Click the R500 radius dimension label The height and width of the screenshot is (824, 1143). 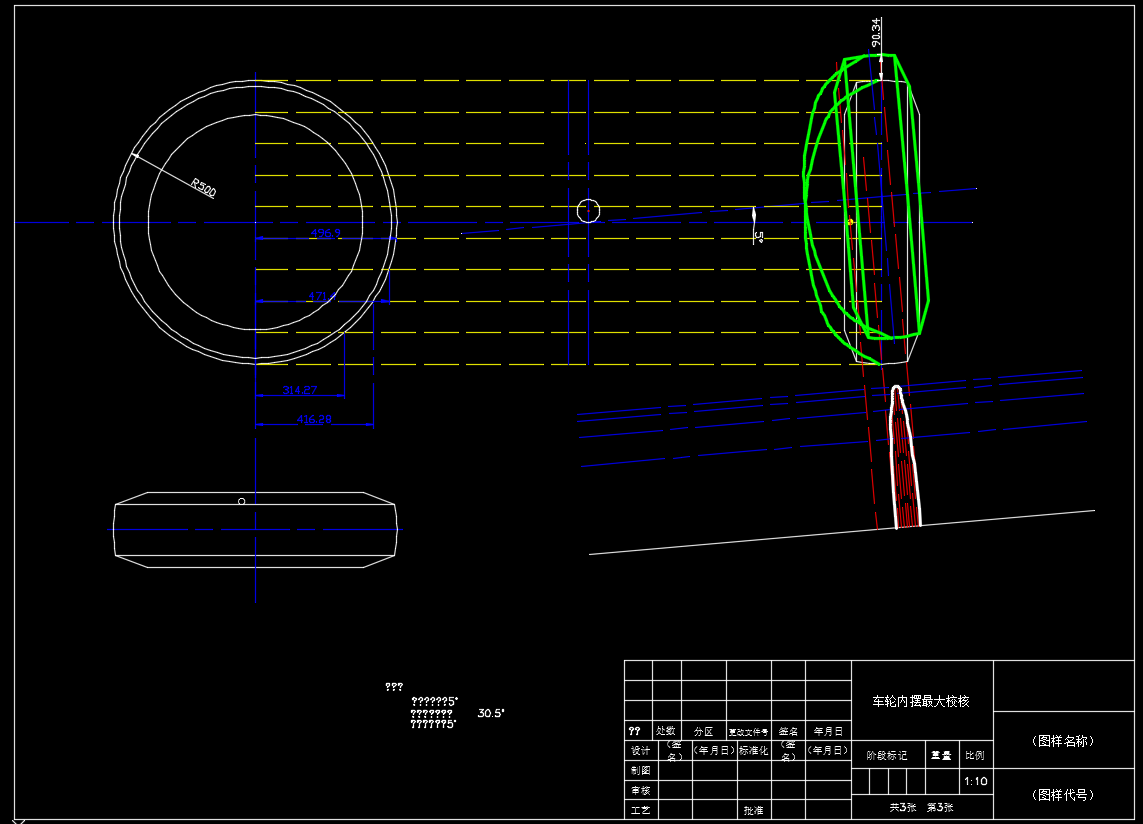203,187
